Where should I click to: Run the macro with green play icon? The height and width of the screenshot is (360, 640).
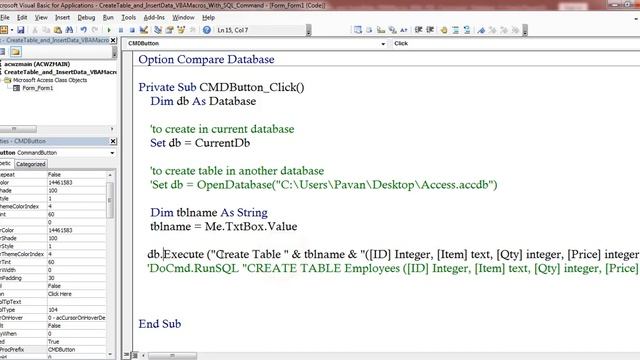(x=109, y=30)
